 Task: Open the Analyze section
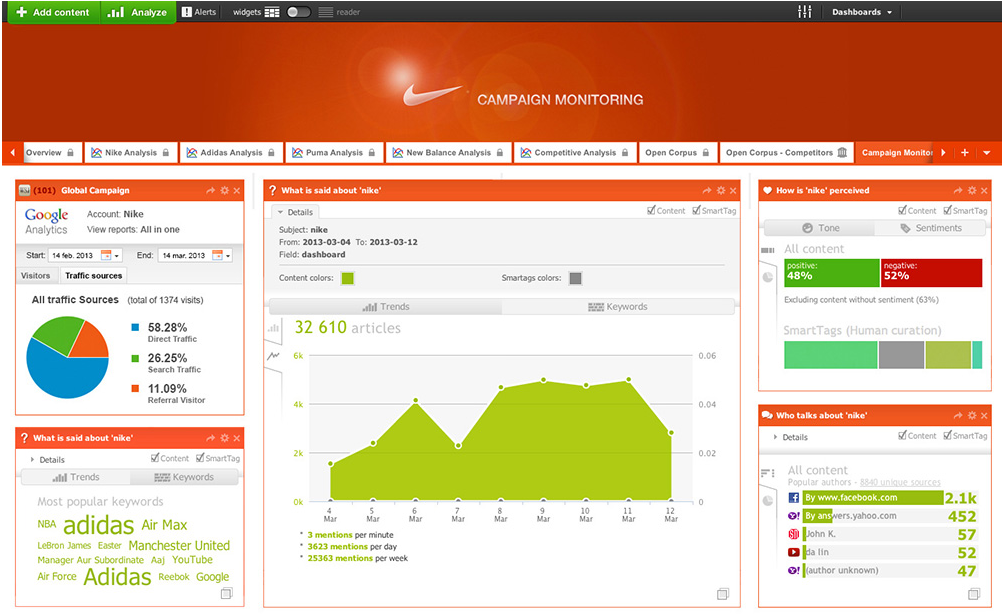coord(138,12)
